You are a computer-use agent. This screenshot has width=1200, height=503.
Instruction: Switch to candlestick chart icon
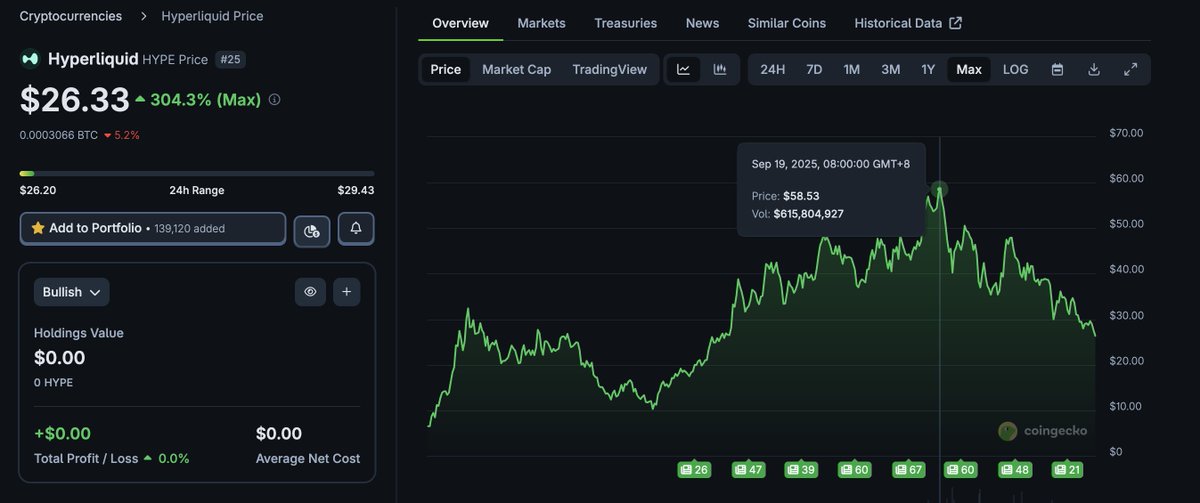(720, 69)
